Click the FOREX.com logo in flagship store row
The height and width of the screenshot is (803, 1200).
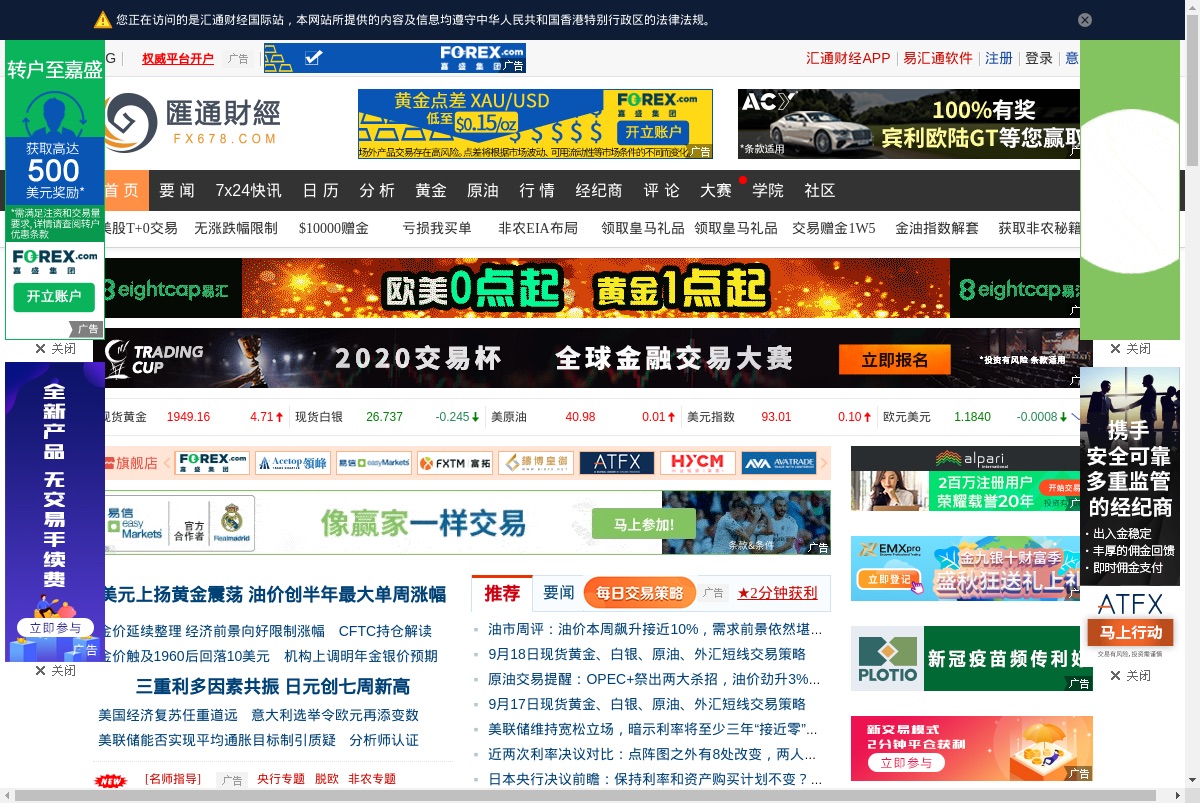click(212, 463)
